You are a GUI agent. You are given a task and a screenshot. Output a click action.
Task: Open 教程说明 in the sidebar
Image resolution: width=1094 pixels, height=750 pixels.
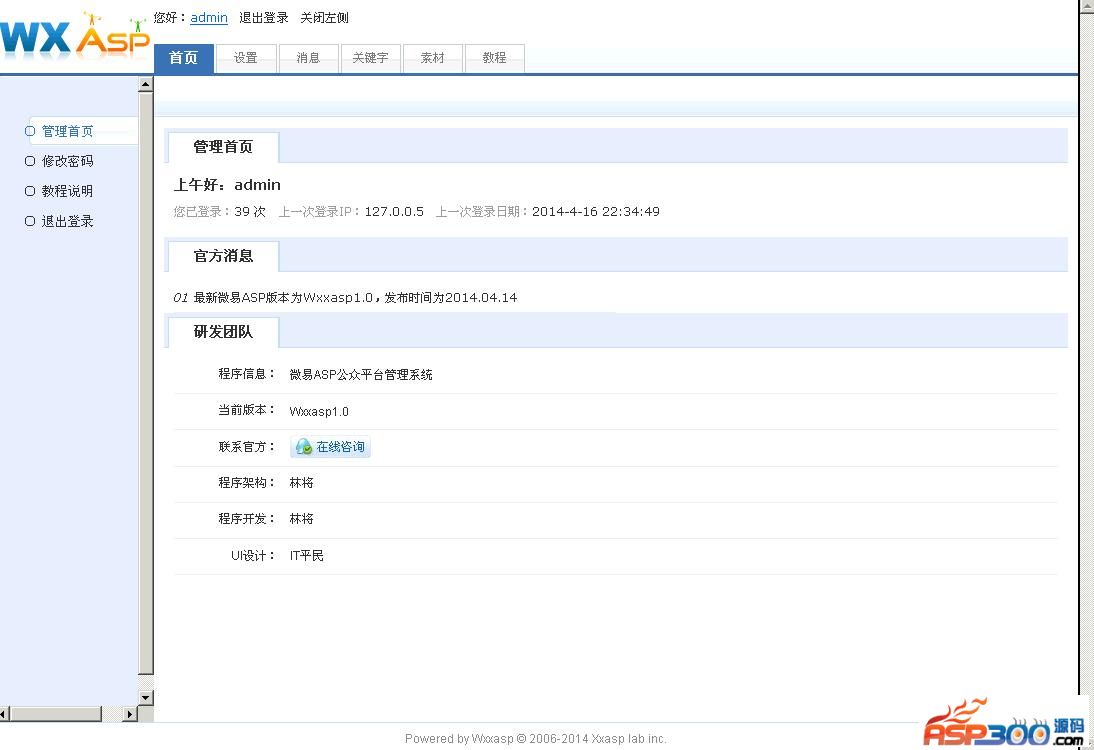67,191
